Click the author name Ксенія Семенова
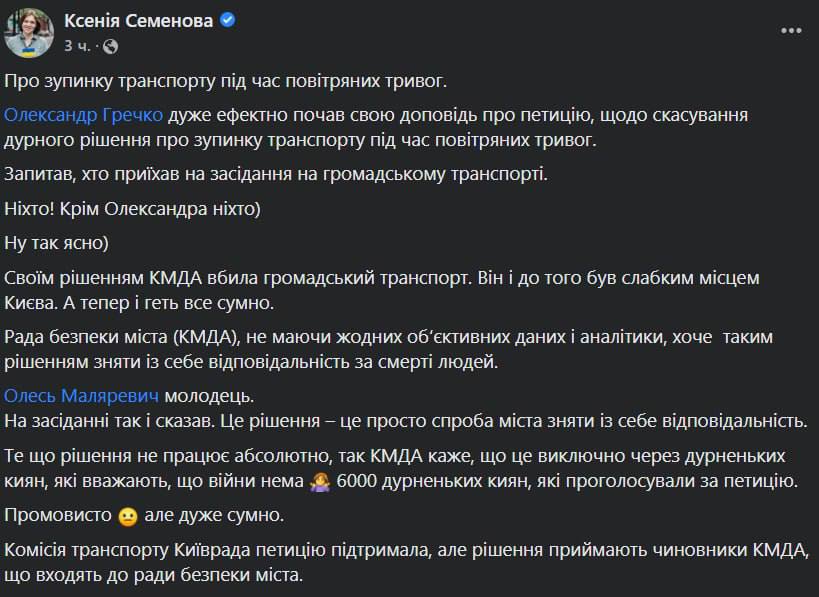 (137, 21)
